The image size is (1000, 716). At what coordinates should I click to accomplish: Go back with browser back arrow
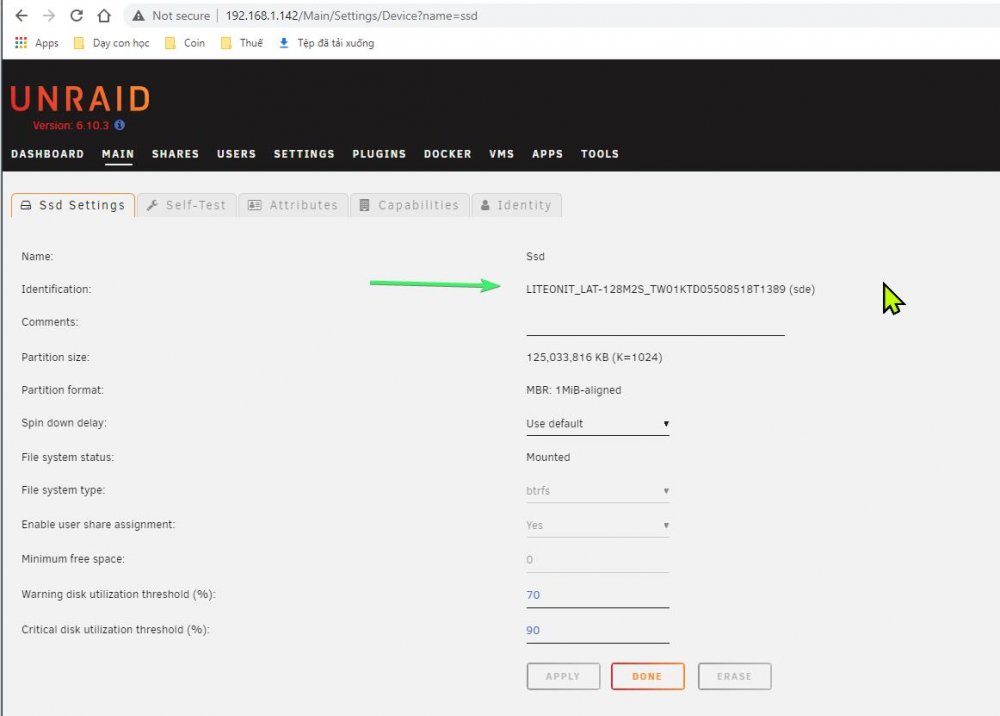[x=21, y=15]
